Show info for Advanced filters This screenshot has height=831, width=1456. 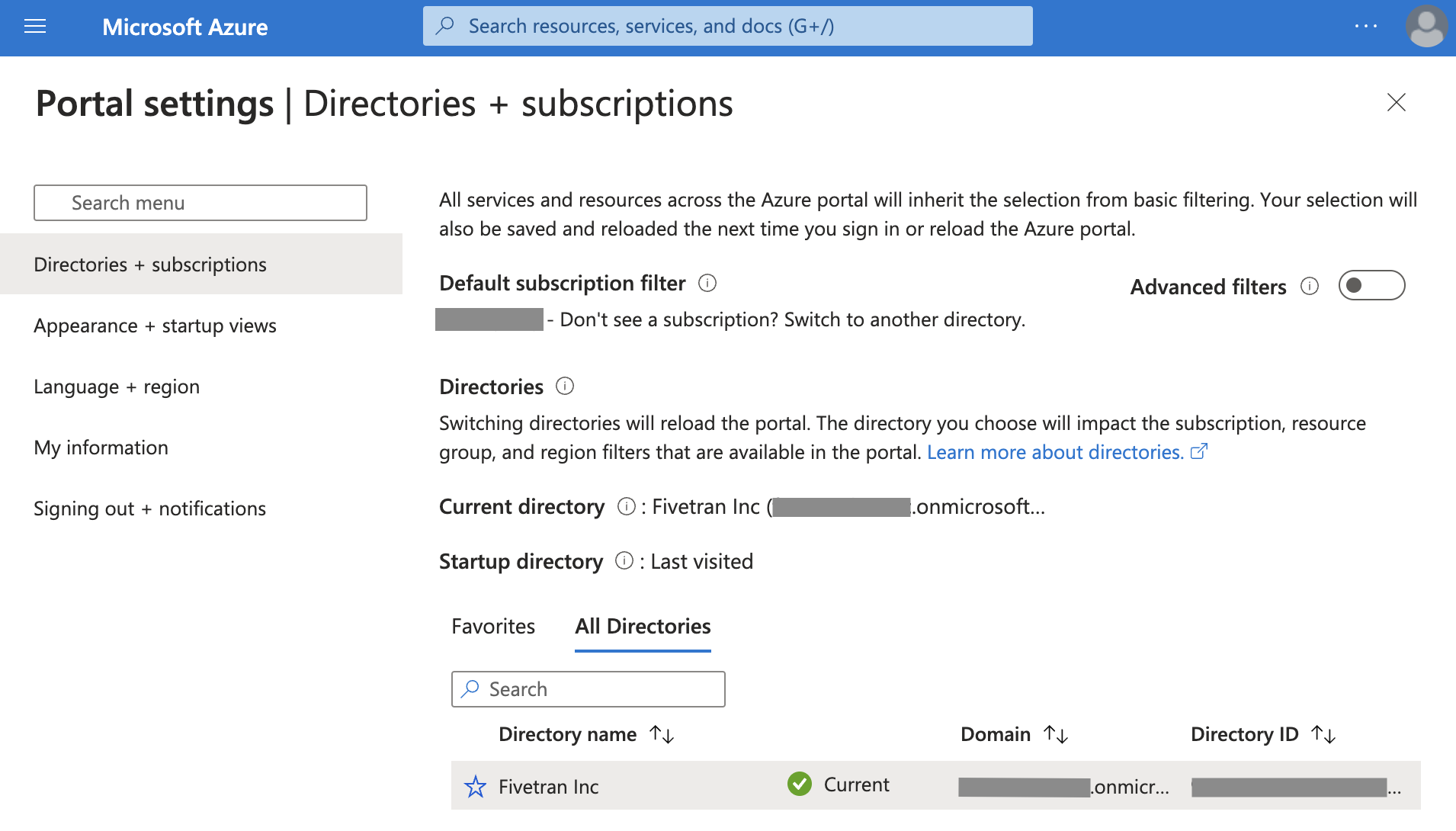pos(1310,286)
